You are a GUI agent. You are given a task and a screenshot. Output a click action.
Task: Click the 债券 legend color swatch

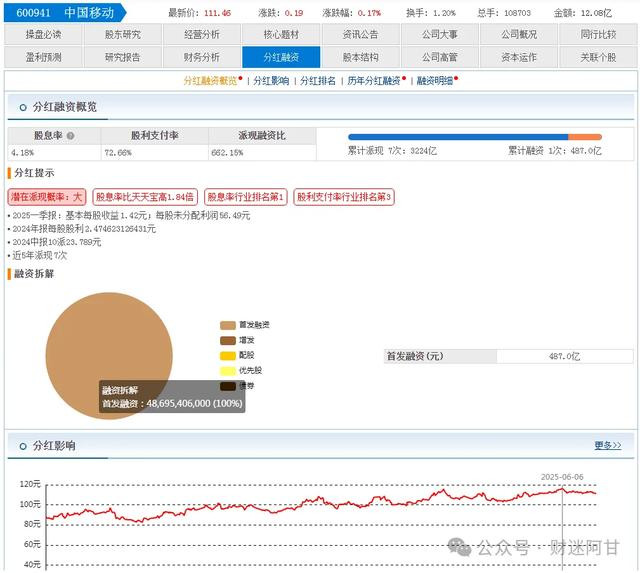coord(228,386)
